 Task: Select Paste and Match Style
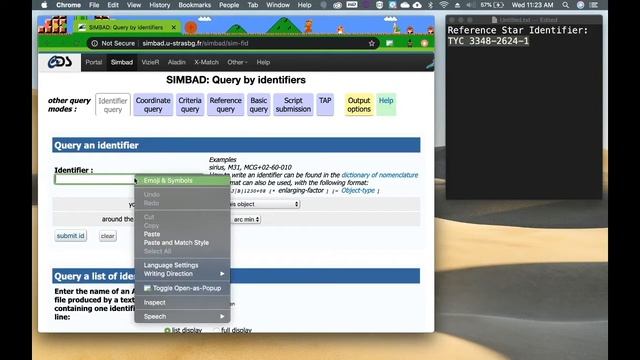[x=182, y=242]
